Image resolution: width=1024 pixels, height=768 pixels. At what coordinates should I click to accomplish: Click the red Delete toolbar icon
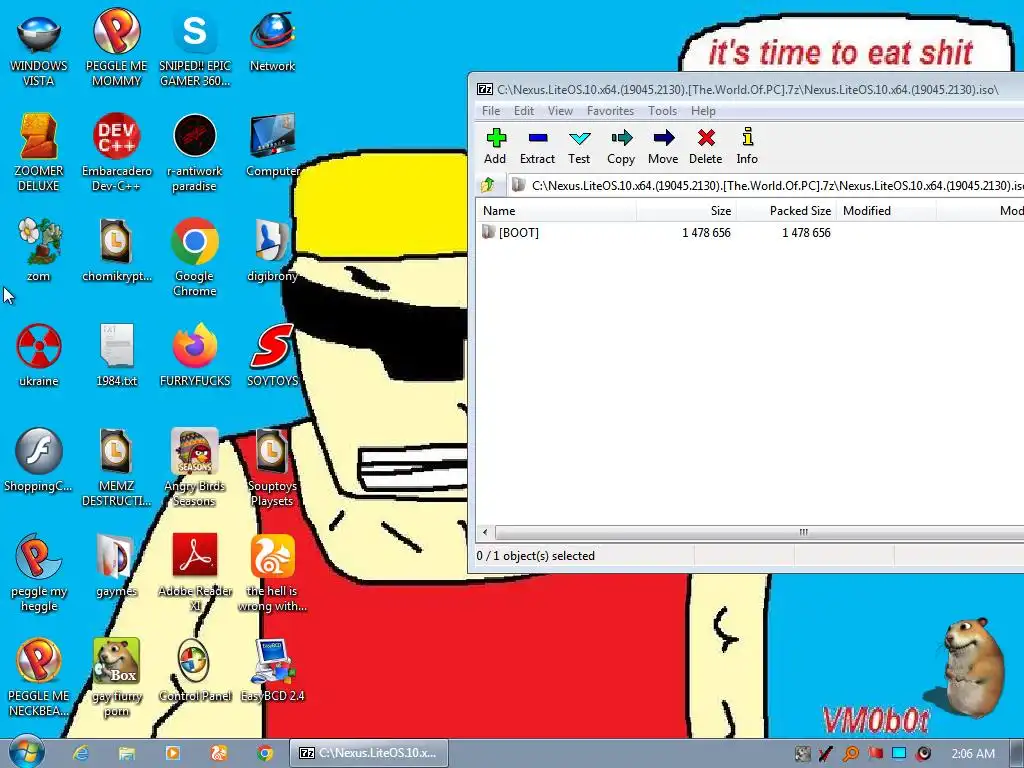coord(705,146)
